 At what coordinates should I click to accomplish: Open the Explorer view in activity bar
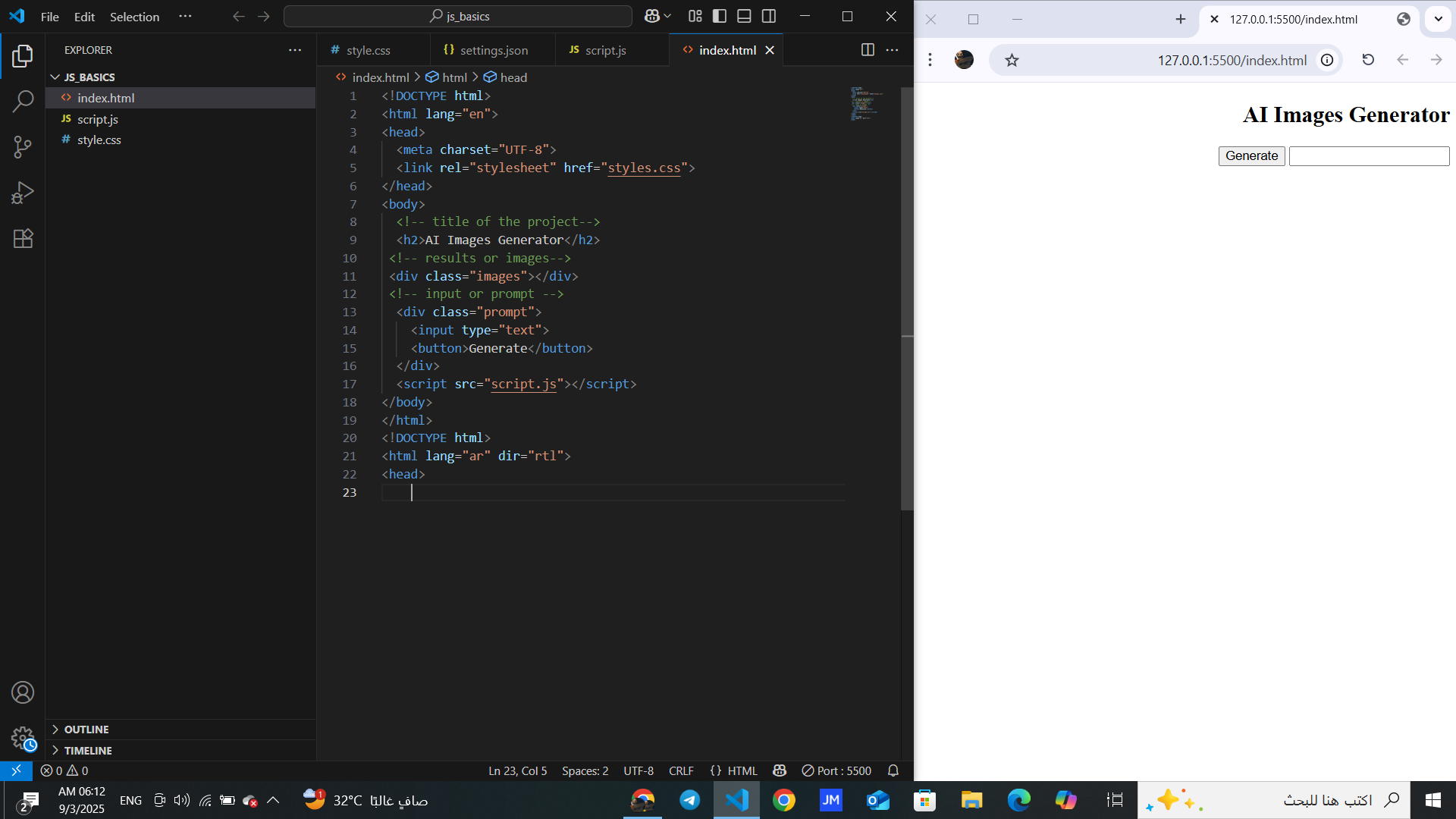(23, 56)
